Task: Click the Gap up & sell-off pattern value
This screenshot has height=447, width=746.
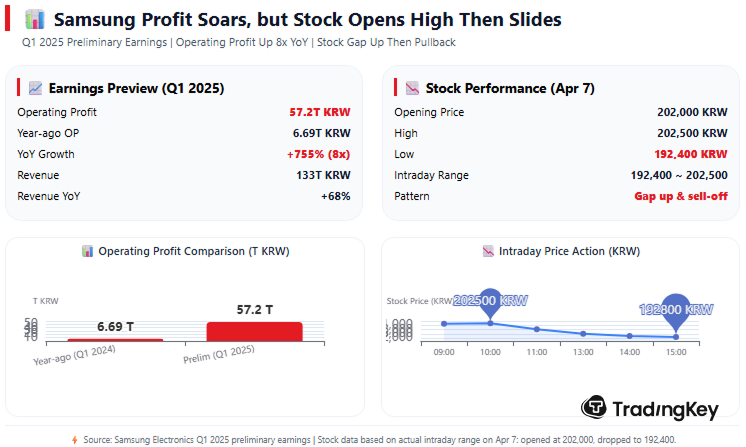Action: (680, 196)
